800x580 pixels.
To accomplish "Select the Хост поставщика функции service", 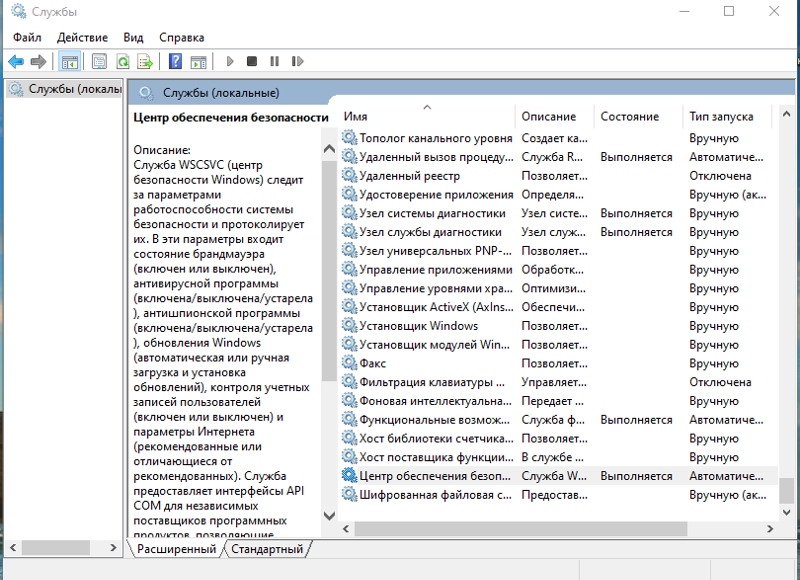I will tap(560, 457).
